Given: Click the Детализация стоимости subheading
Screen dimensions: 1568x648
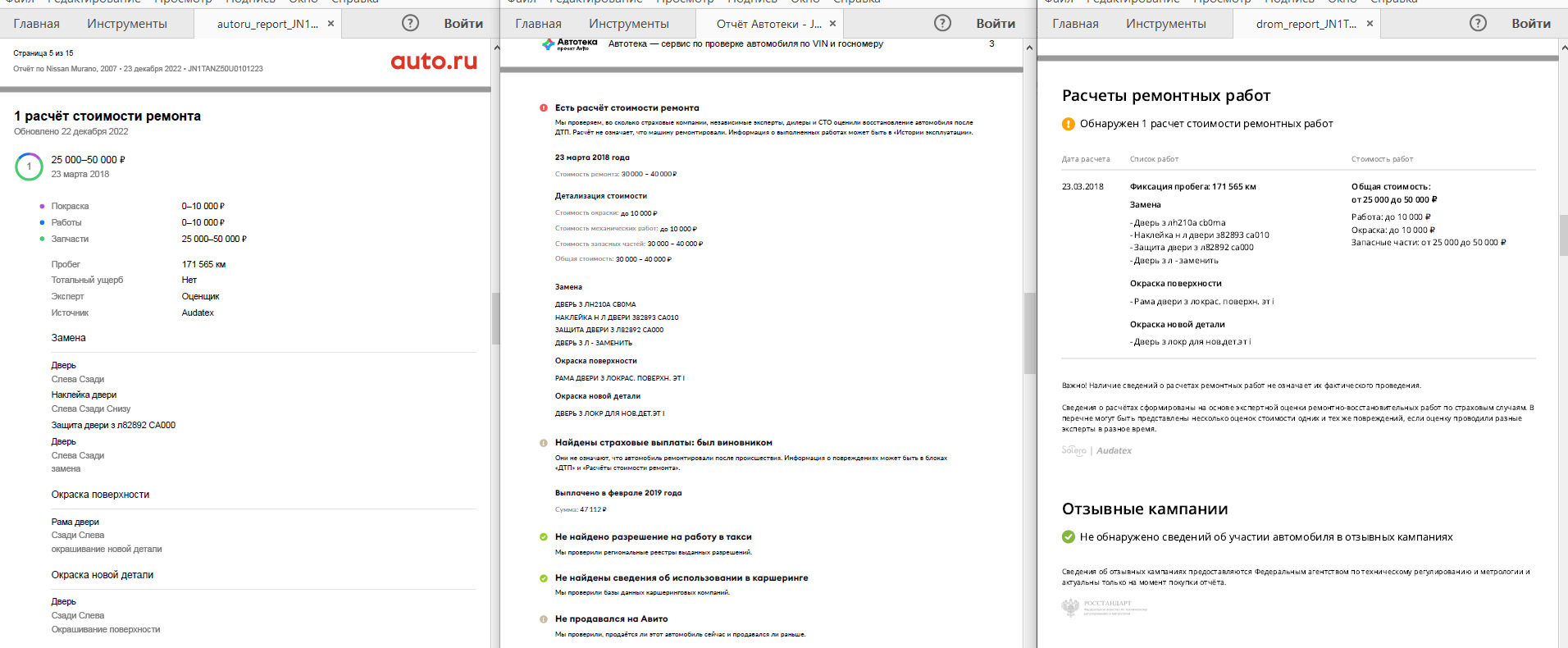Looking at the screenshot, I should tap(601, 196).
